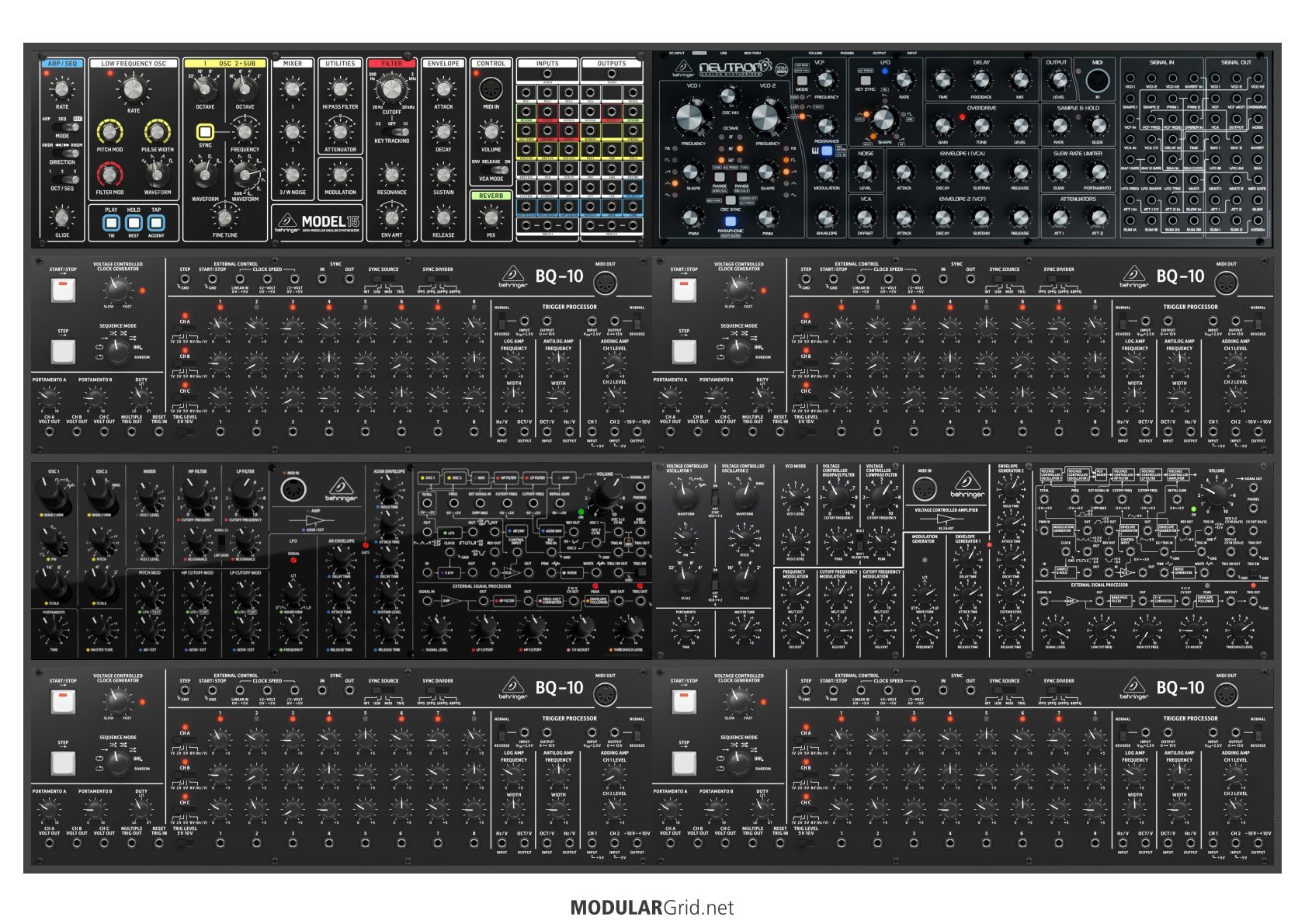Click the Neutron DELAY IN jack

click(1172, 140)
